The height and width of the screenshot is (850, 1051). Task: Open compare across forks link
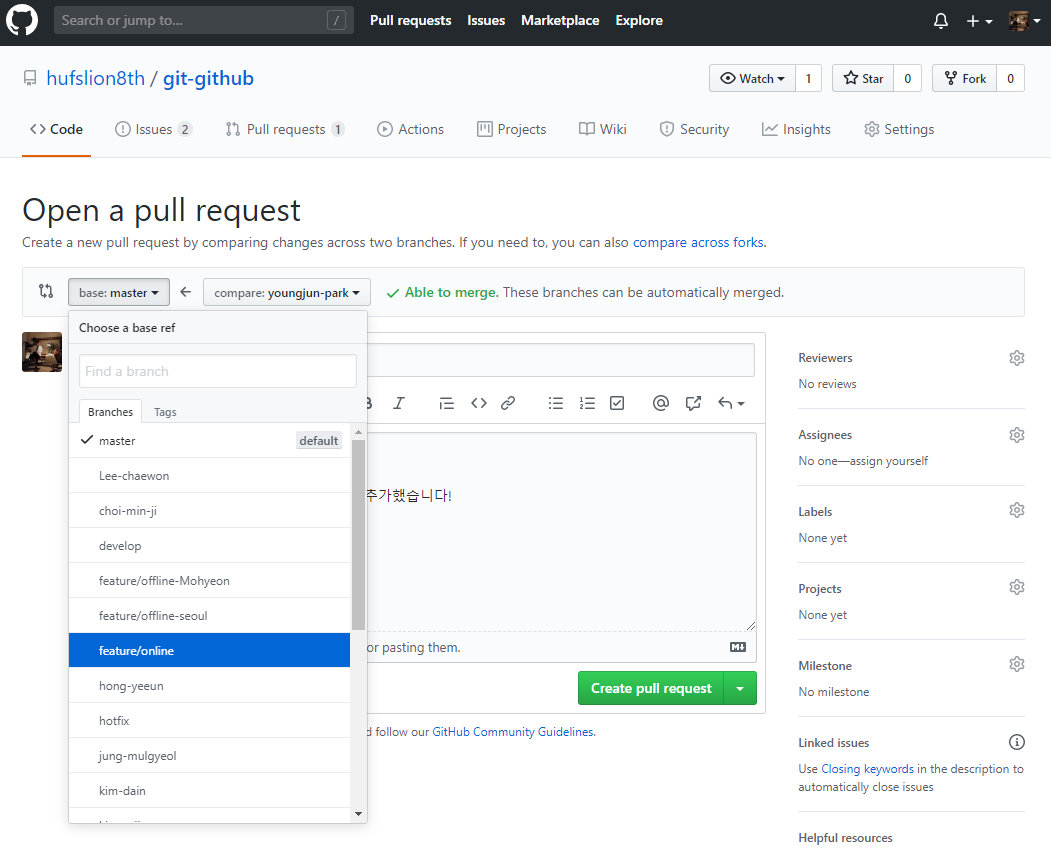tap(698, 242)
